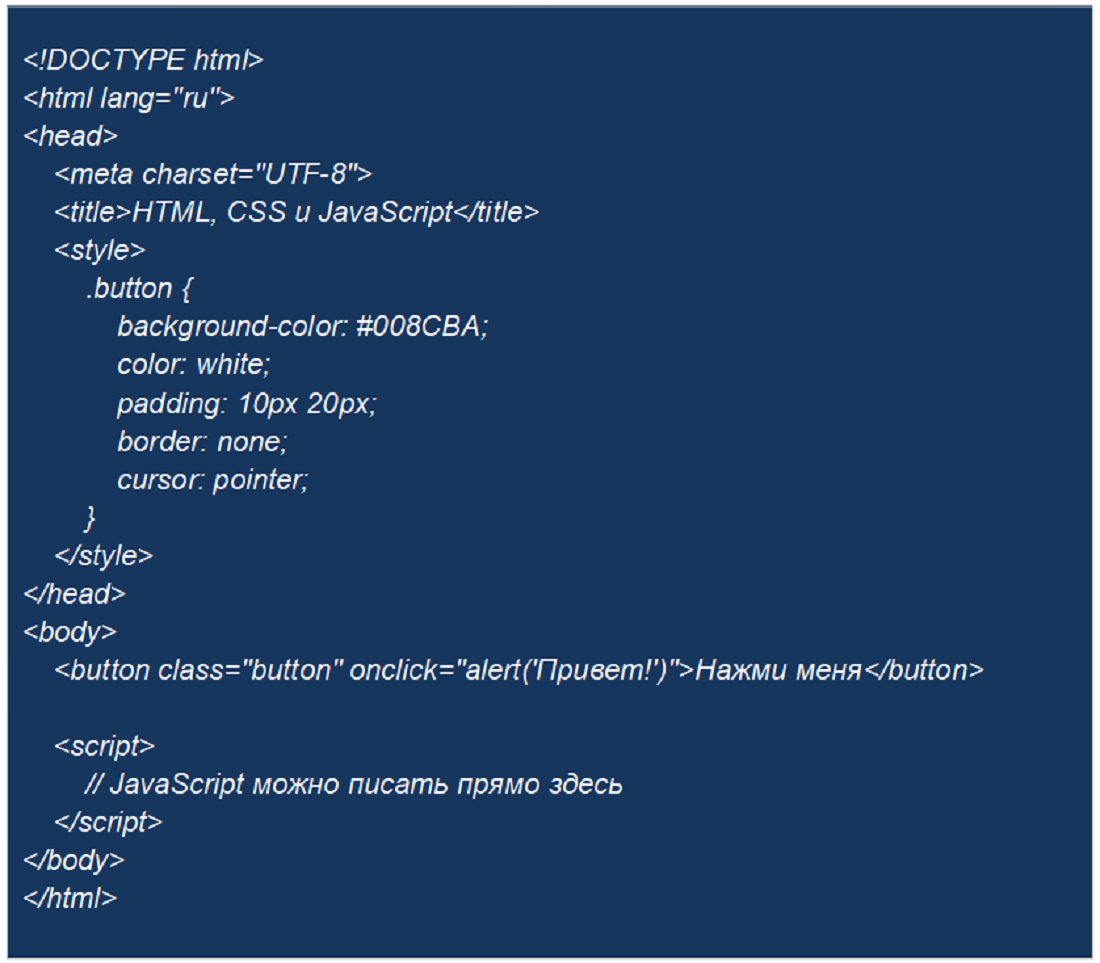This screenshot has width=1100, height=963.
Task: Click the cursor: pointer declaration
Action: click(212, 480)
